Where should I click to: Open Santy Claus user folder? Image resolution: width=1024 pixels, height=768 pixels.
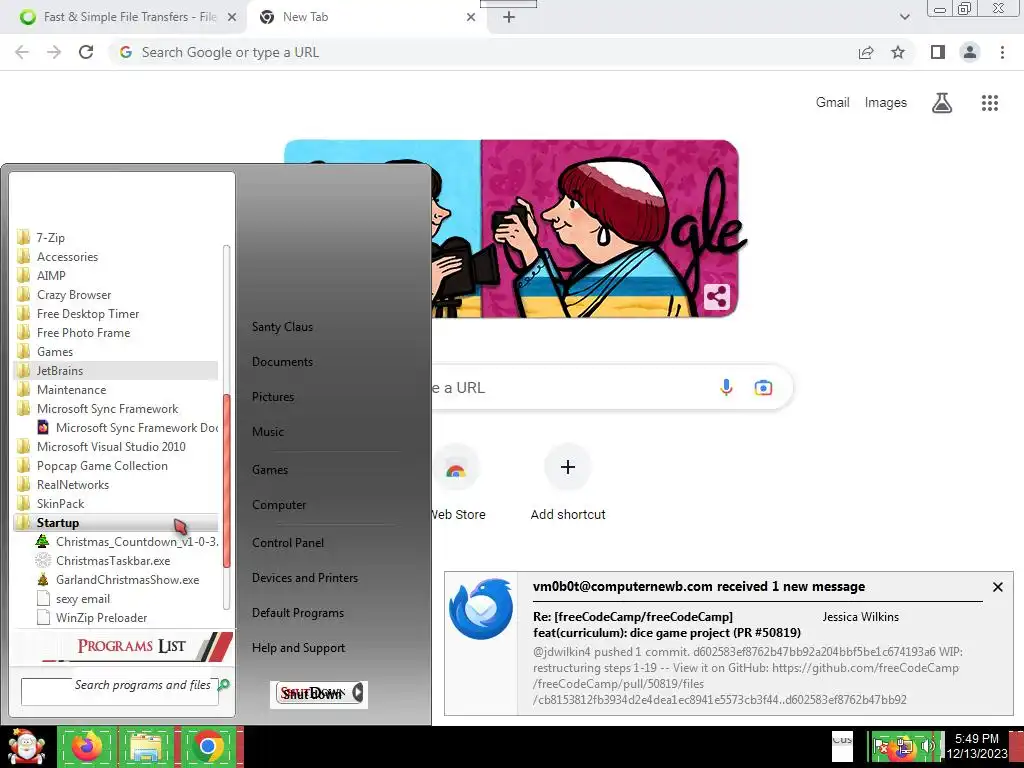(x=282, y=327)
